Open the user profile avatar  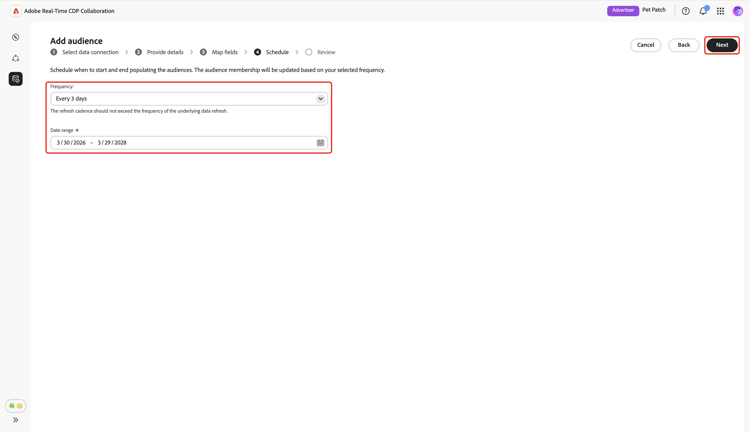point(738,11)
